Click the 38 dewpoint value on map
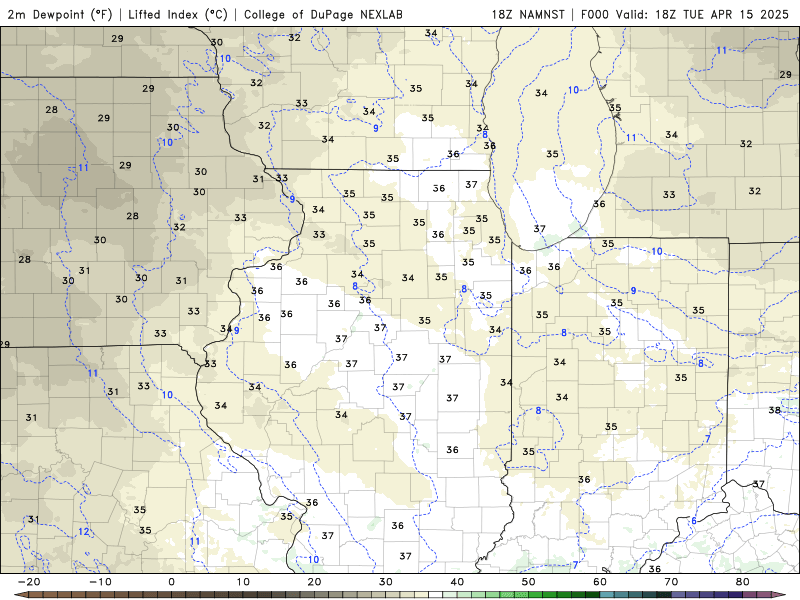800x600 pixels. [x=774, y=410]
